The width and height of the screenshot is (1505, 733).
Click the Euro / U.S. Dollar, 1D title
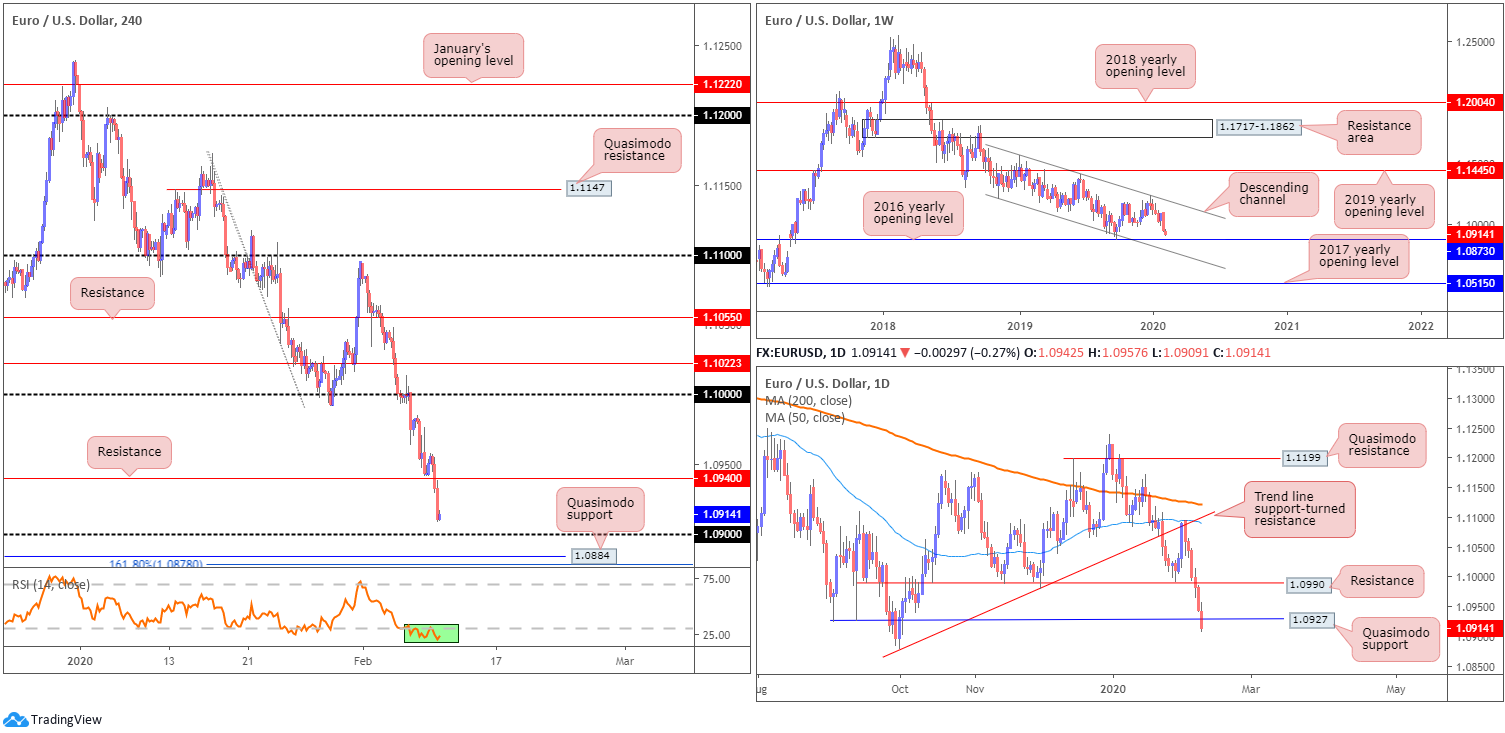pyautogui.click(x=826, y=384)
